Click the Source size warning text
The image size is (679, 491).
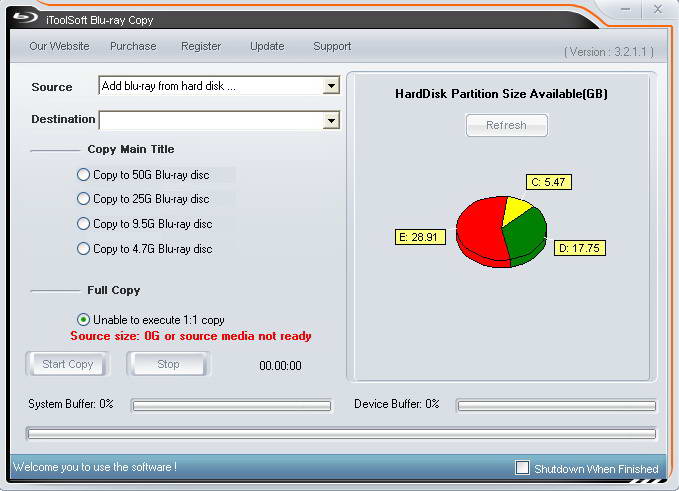pos(191,336)
